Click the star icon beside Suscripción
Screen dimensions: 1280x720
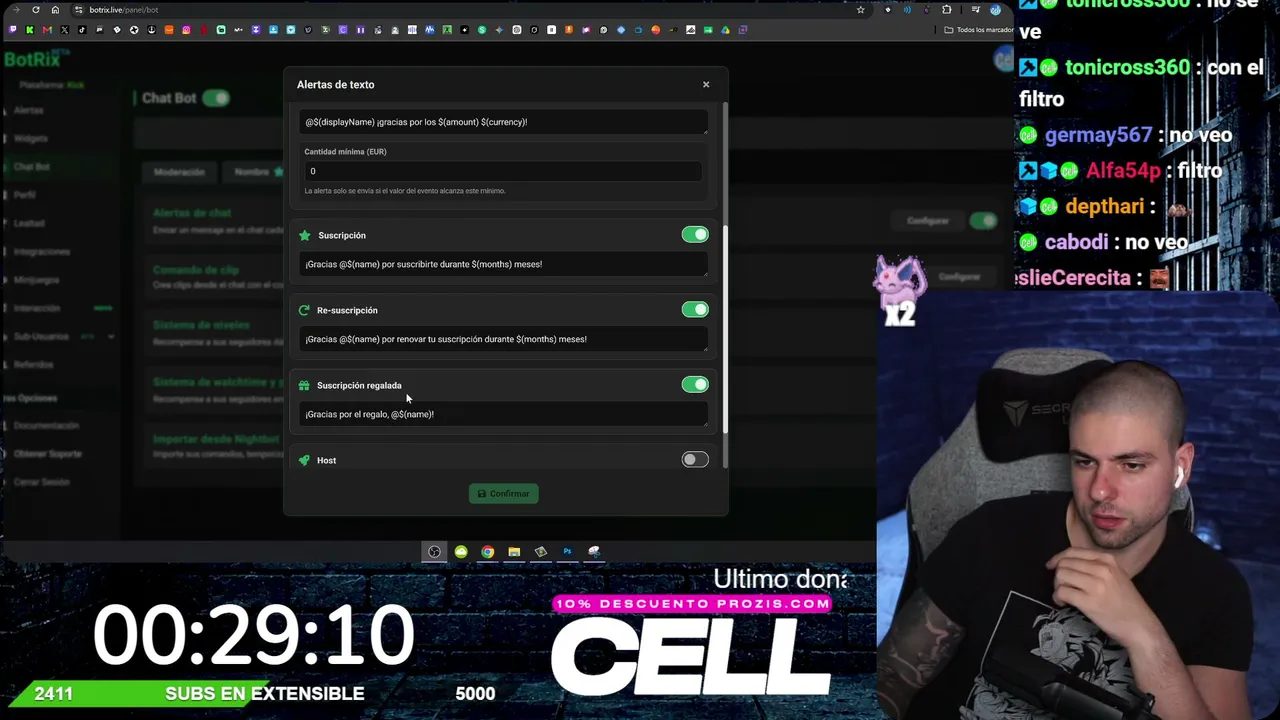point(305,235)
